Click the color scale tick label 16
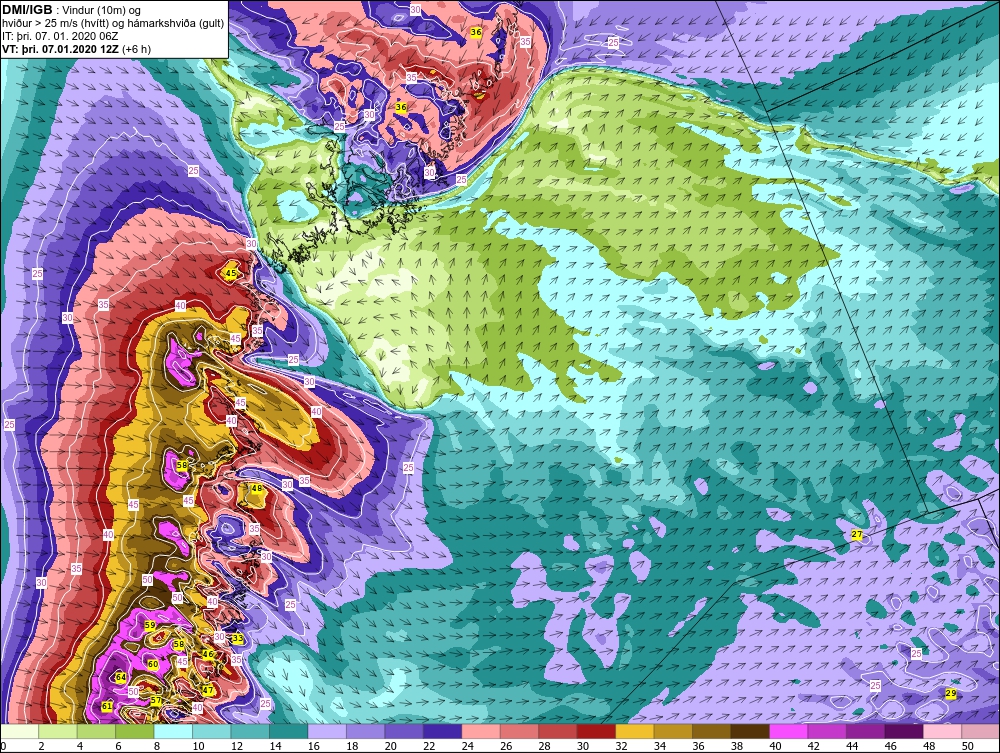 coord(314,747)
